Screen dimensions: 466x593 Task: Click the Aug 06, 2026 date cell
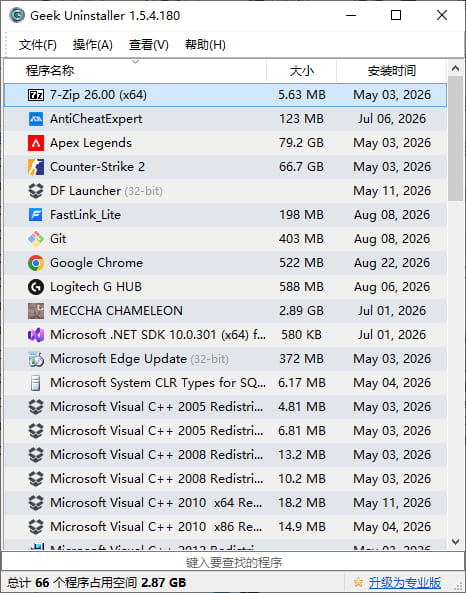point(392,287)
